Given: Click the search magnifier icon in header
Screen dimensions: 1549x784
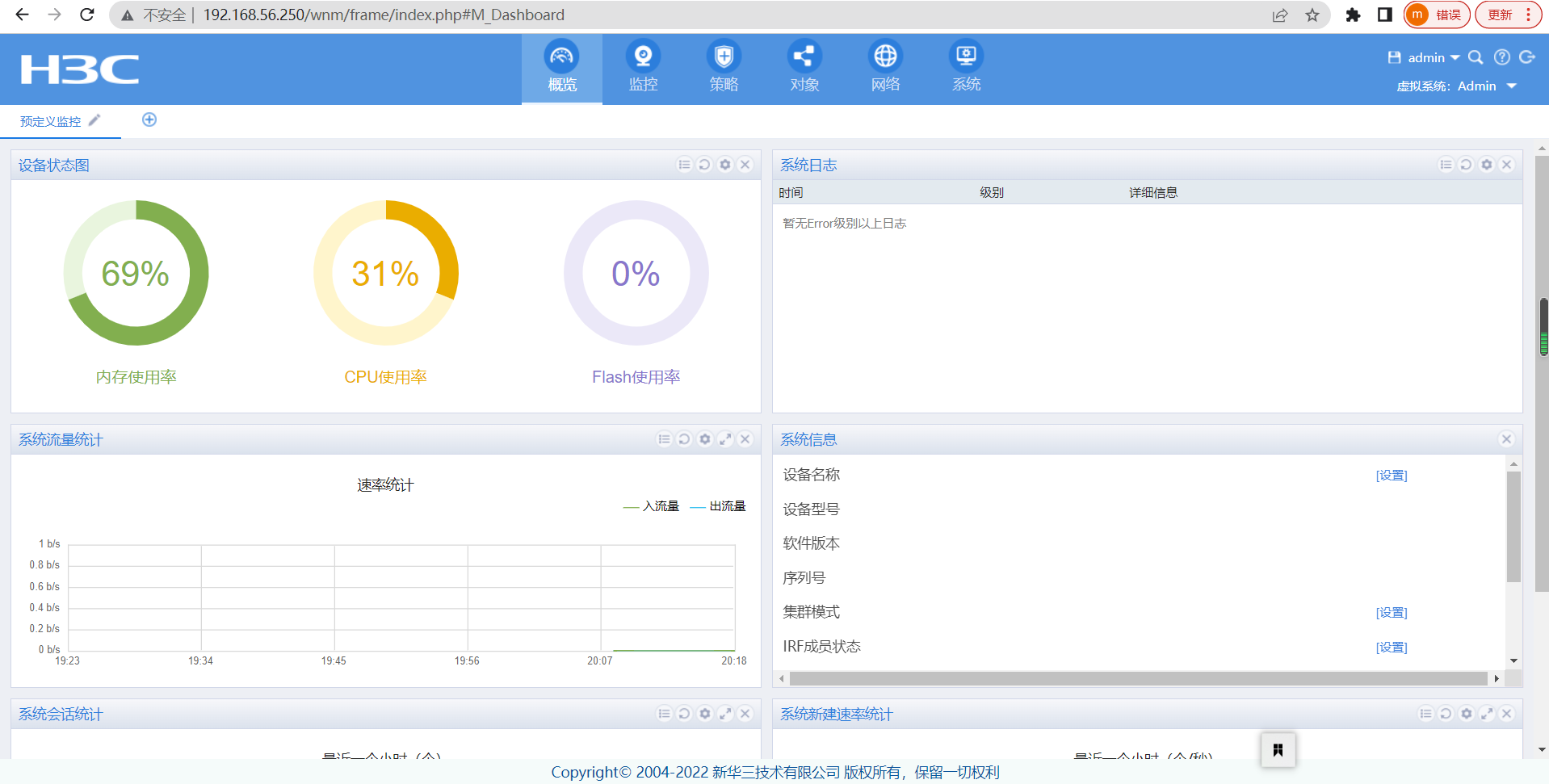Looking at the screenshot, I should [x=1476, y=57].
